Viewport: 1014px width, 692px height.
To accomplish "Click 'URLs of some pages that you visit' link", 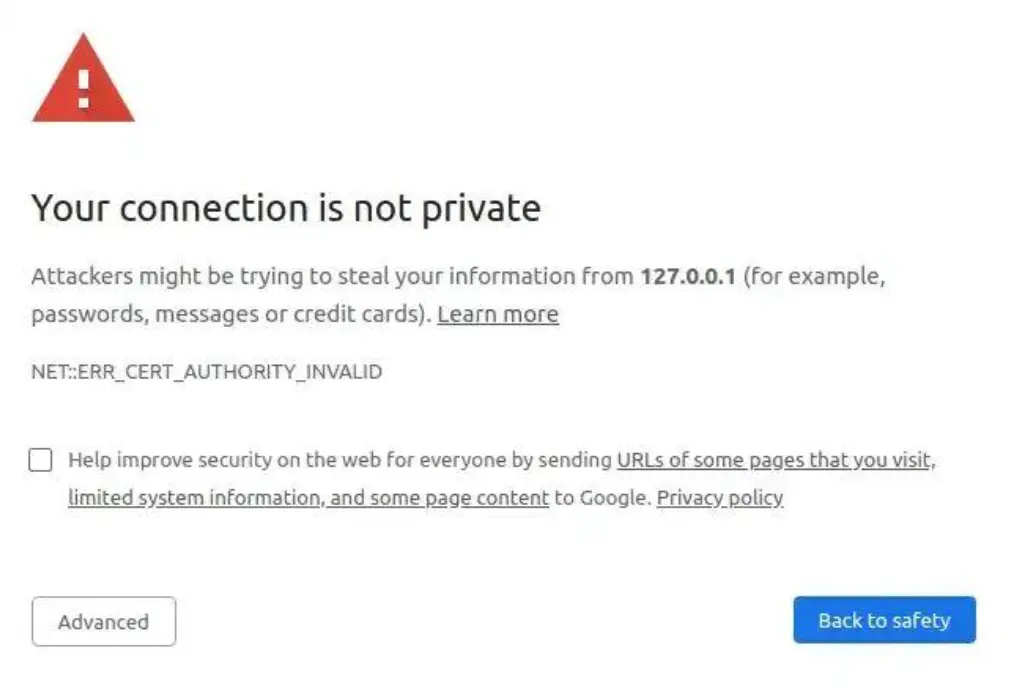I will (x=773, y=460).
